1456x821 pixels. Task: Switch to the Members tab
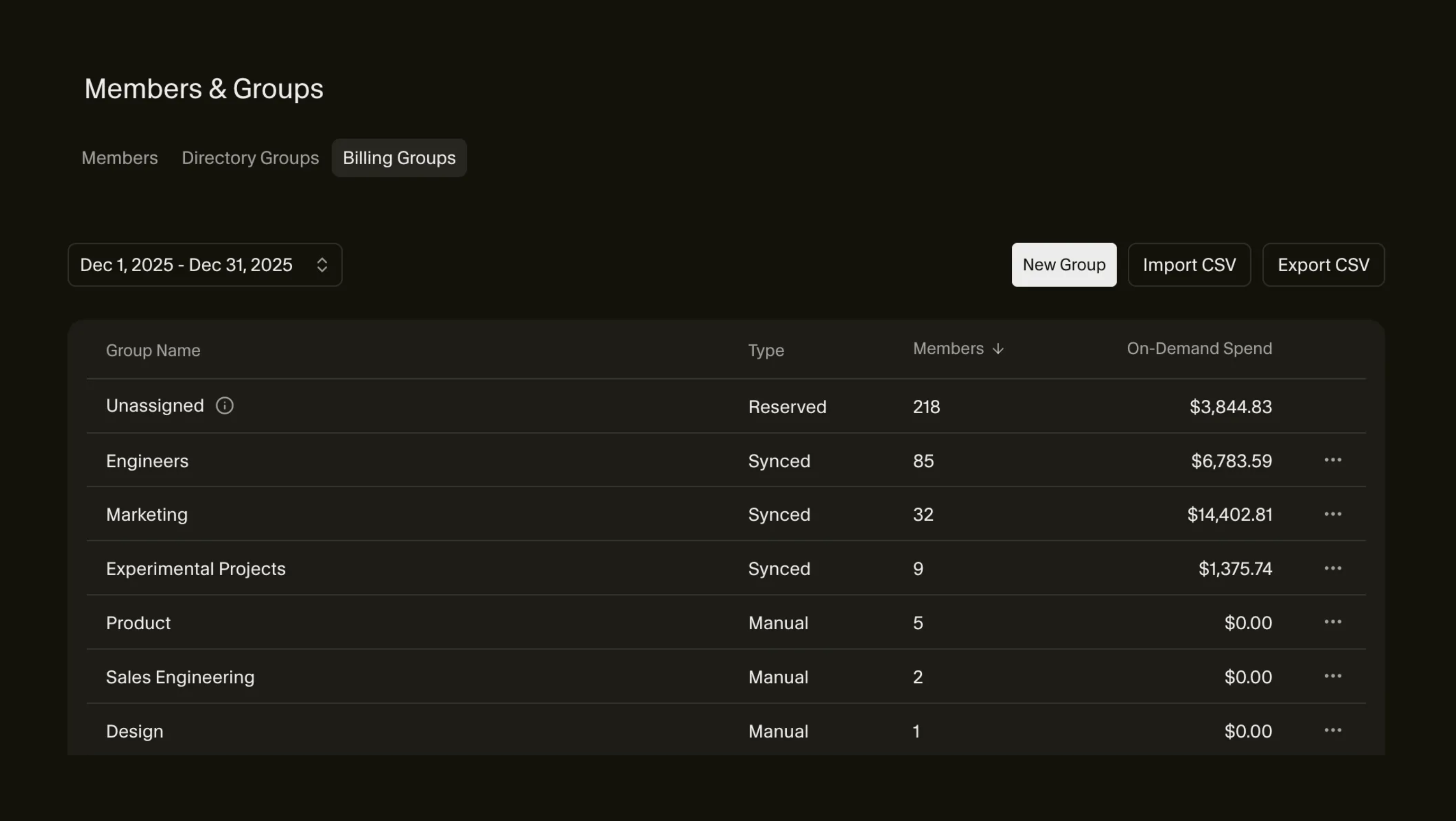pyautogui.click(x=119, y=158)
